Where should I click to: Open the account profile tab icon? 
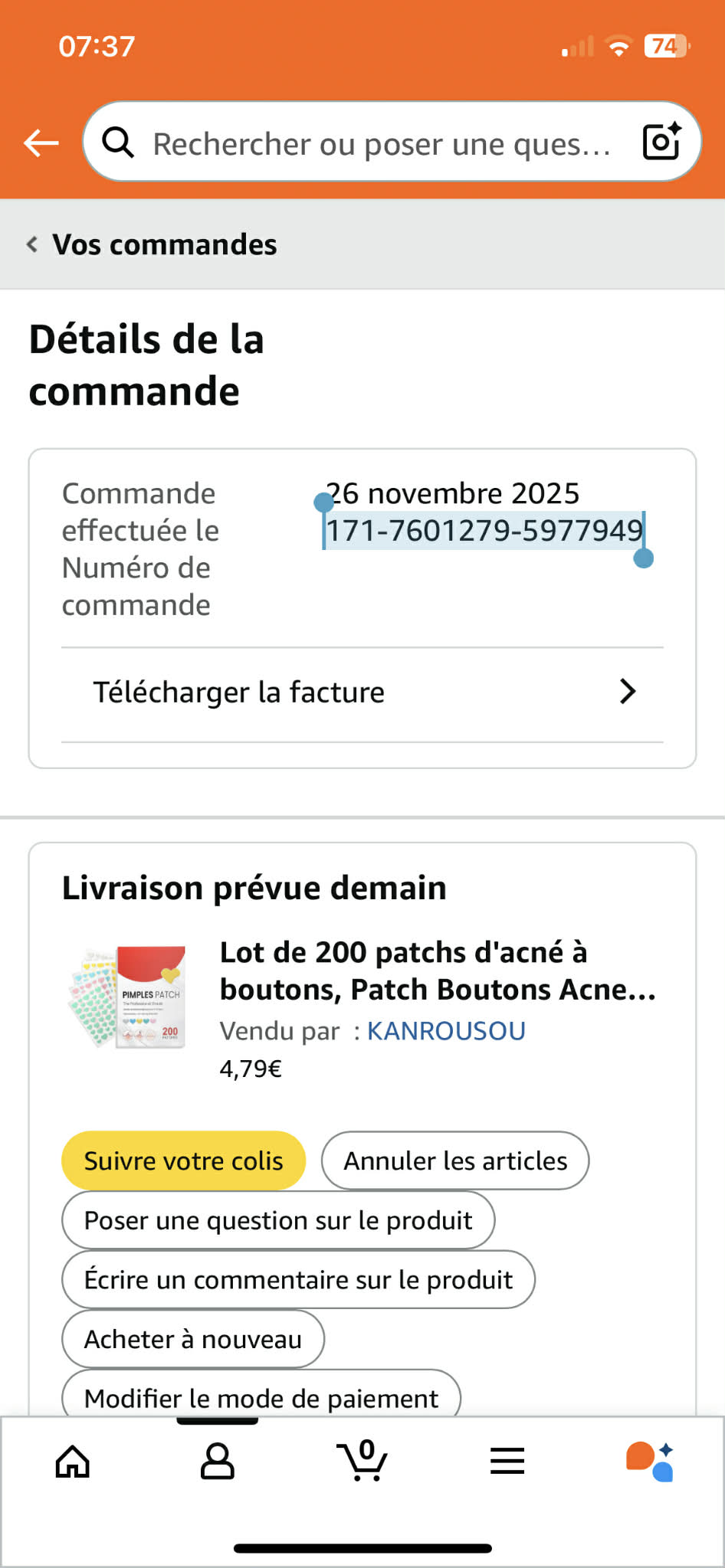(x=218, y=1461)
